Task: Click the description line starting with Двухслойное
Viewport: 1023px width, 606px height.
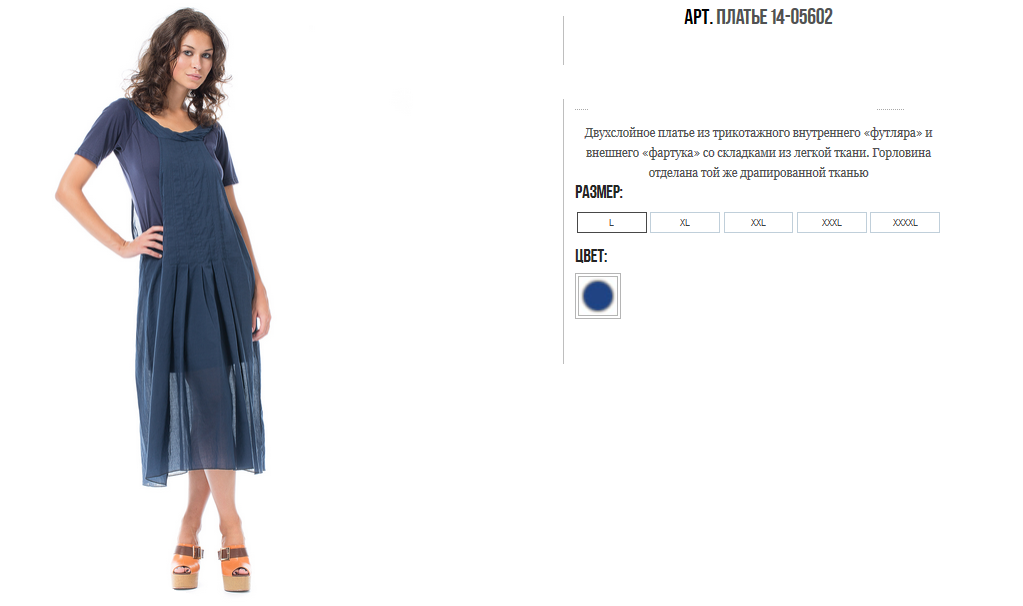Action: pos(758,132)
